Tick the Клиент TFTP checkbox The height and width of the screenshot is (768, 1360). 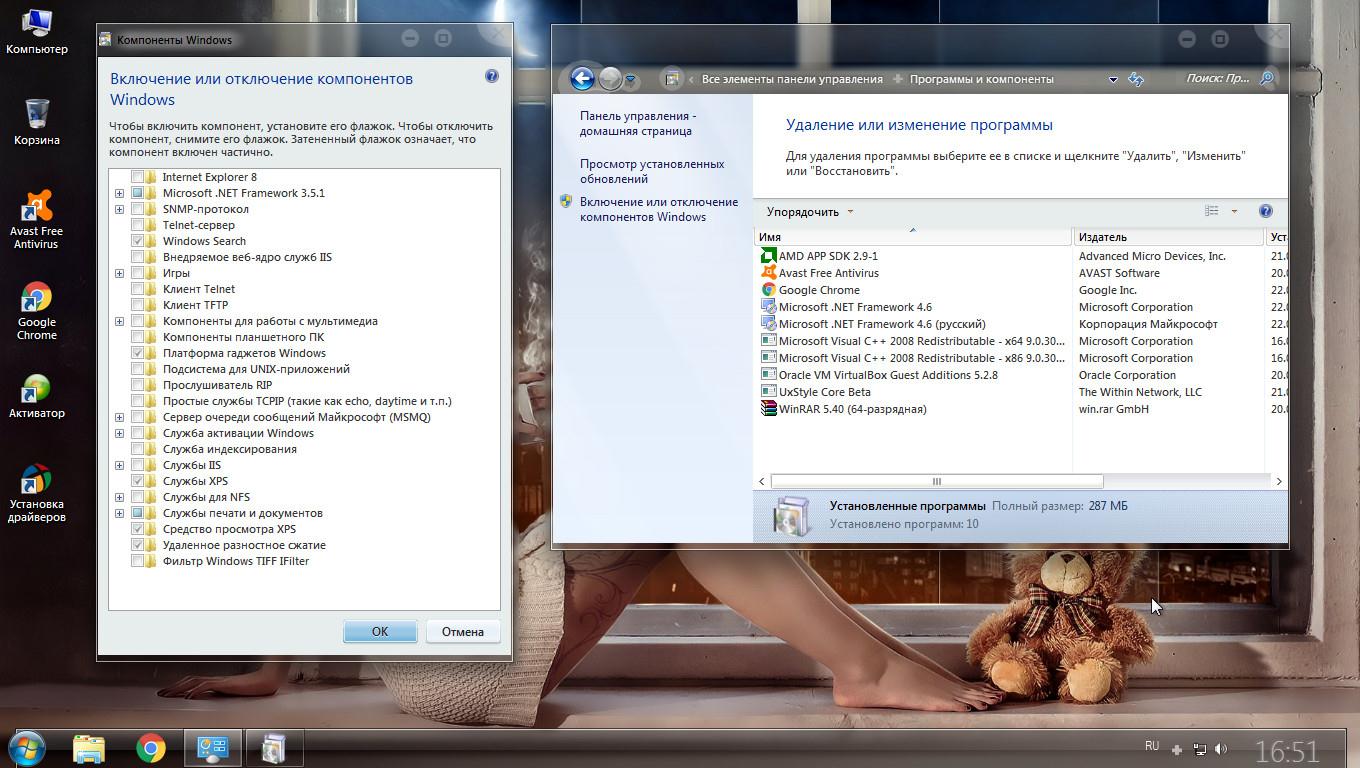(137, 305)
